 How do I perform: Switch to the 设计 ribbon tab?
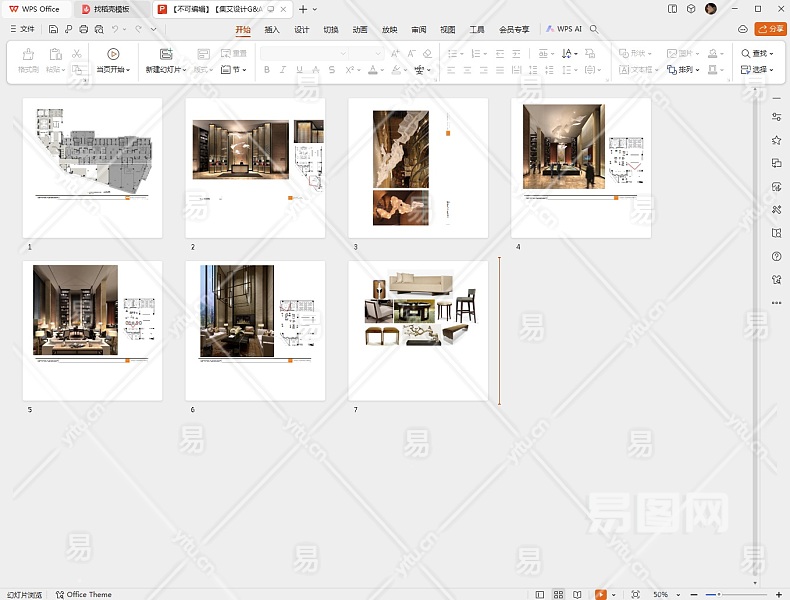tap(301, 29)
